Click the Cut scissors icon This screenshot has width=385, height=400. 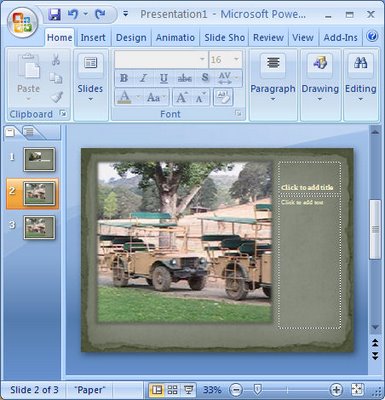(x=56, y=60)
